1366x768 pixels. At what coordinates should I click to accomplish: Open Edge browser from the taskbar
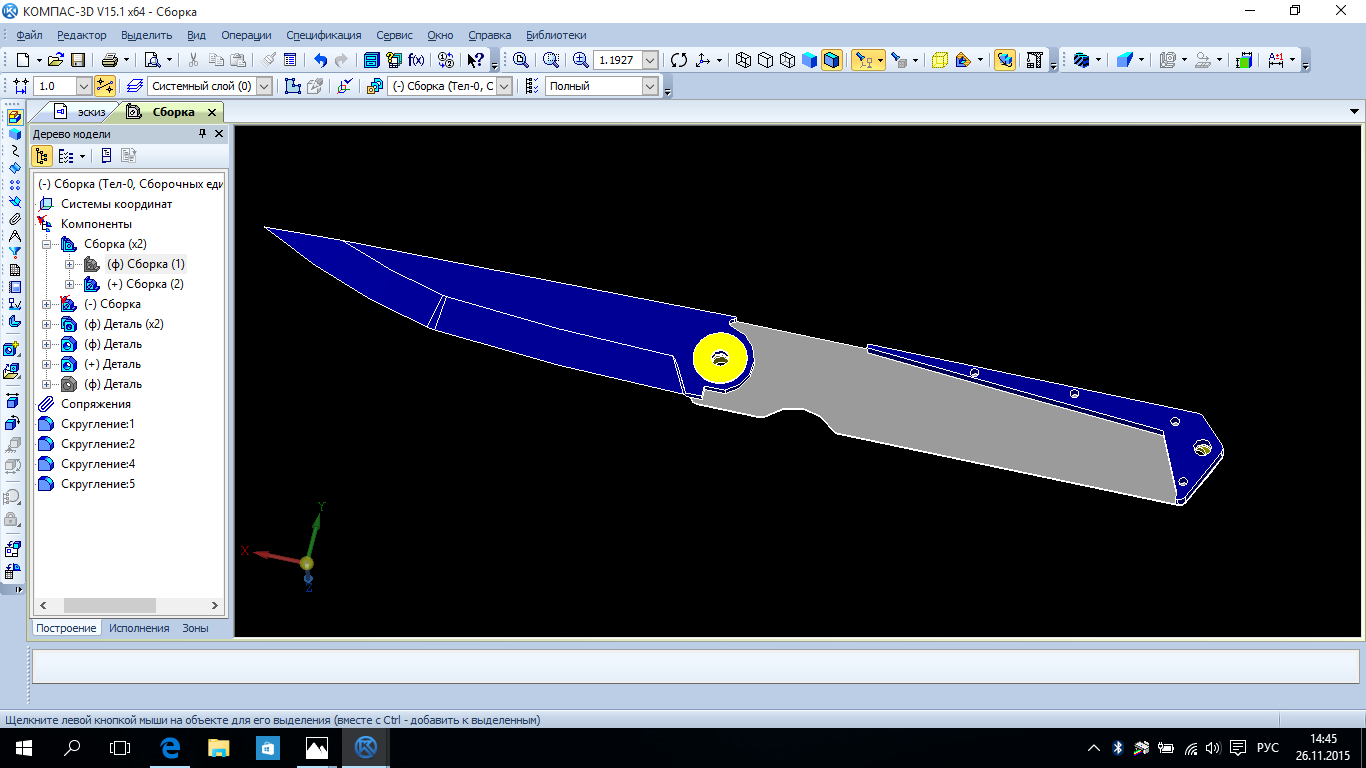170,748
